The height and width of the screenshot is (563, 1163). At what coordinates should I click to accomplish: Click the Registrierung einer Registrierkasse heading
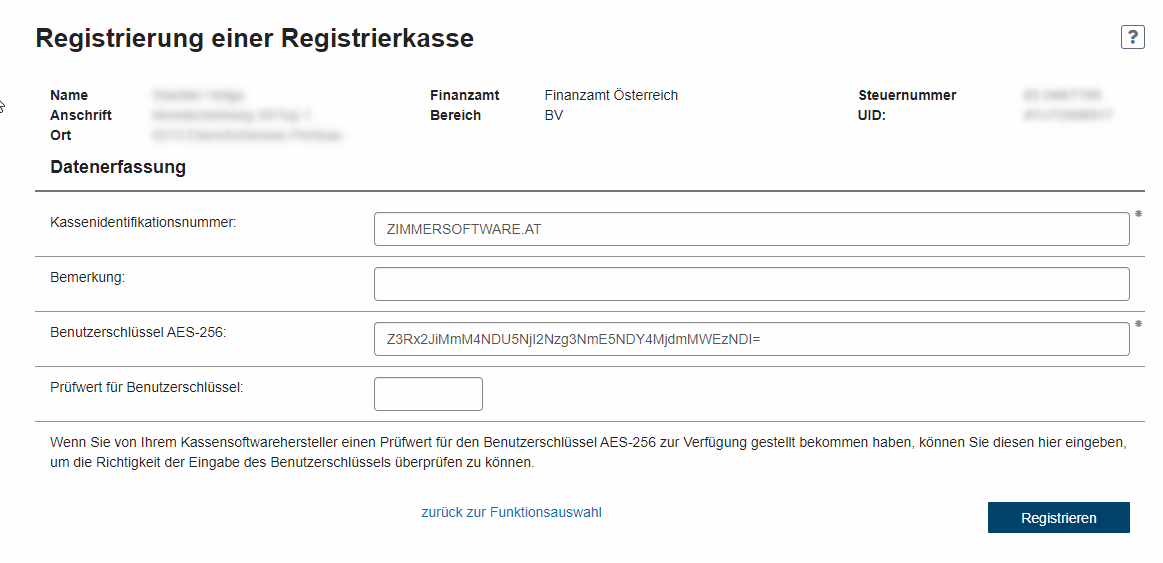tap(254, 39)
